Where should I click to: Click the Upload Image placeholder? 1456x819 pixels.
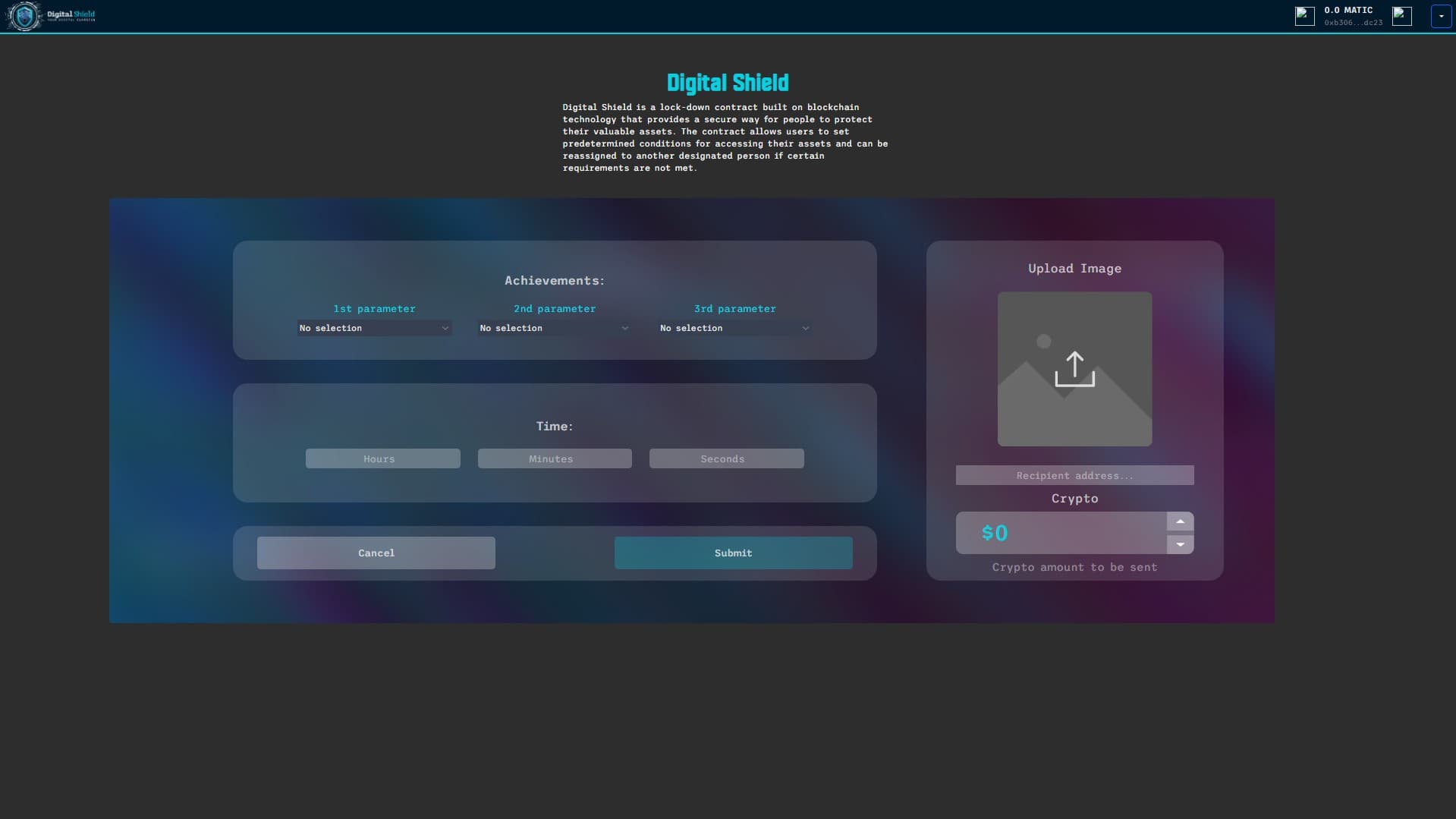pyautogui.click(x=1074, y=369)
